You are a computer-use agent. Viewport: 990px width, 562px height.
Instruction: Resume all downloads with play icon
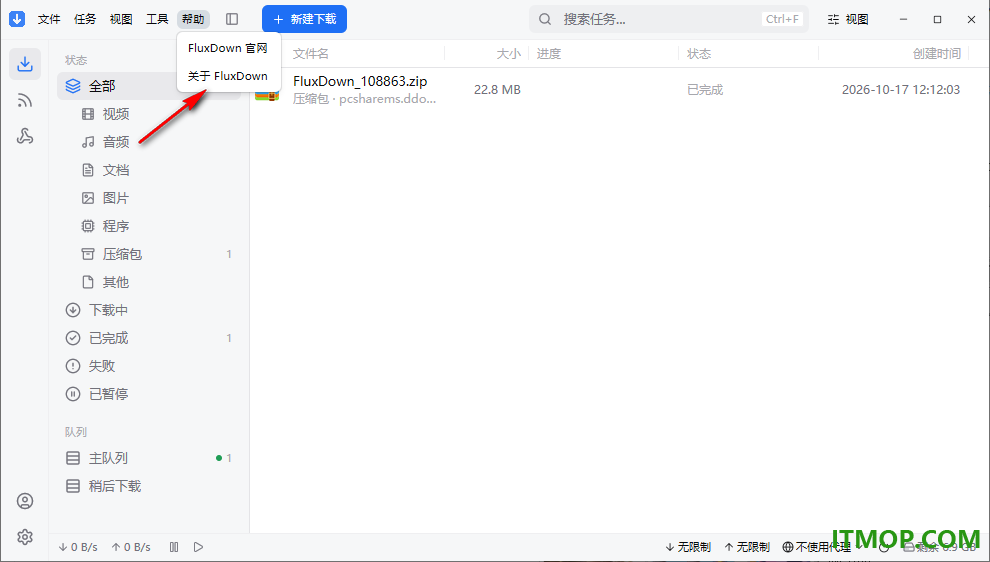click(x=198, y=547)
